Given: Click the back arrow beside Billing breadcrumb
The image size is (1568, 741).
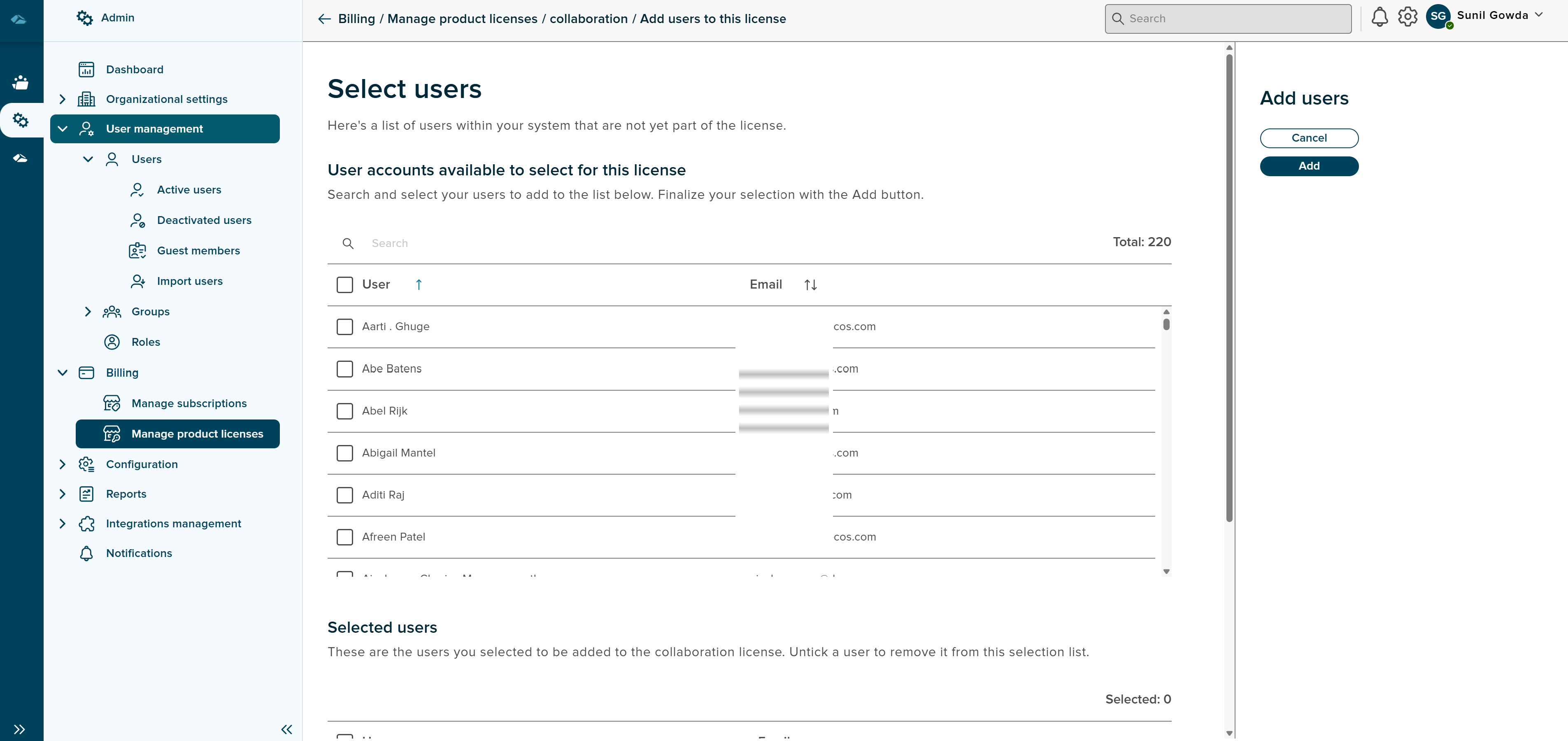Looking at the screenshot, I should tap(324, 19).
